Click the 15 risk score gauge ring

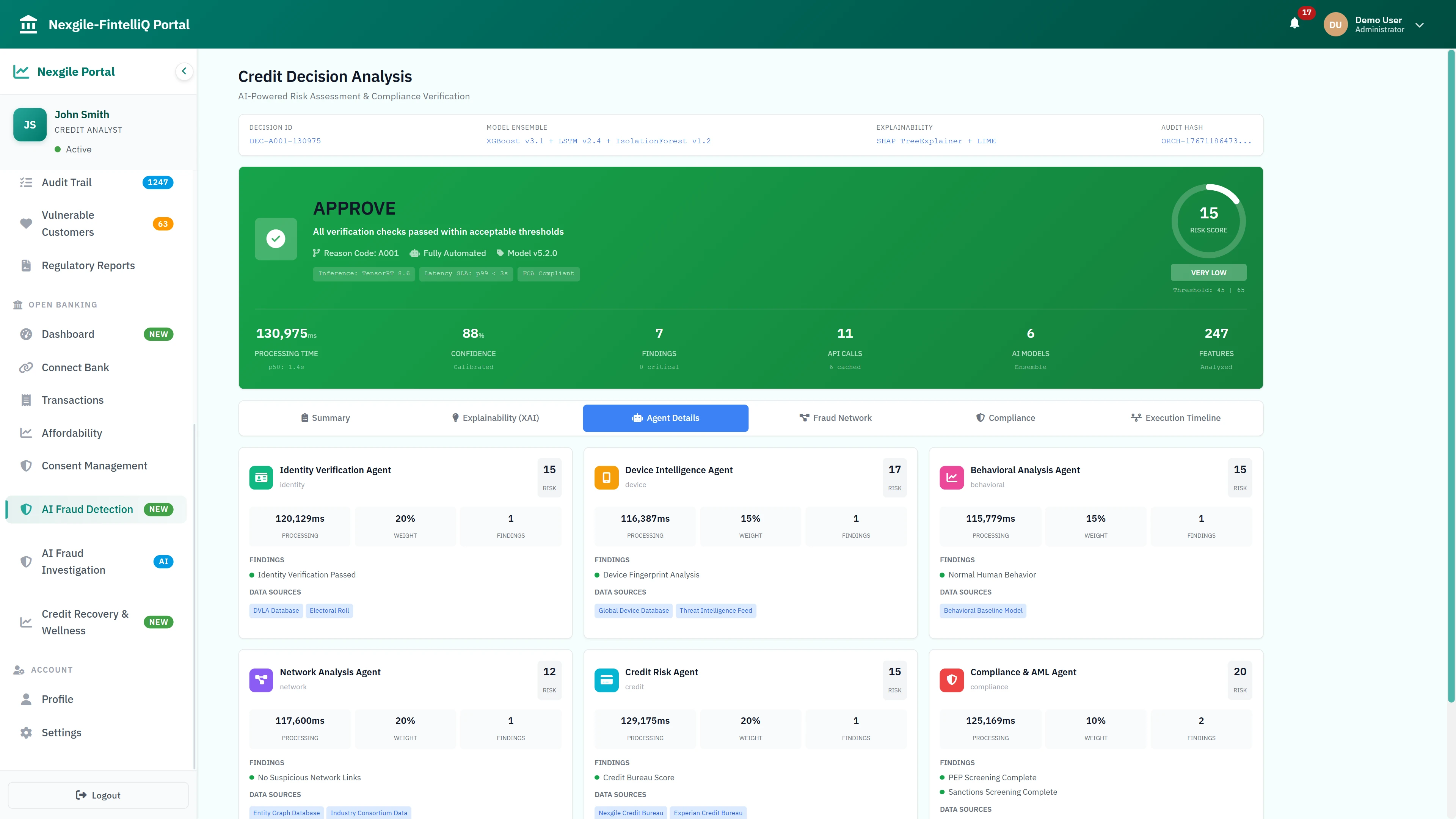[x=1208, y=220]
